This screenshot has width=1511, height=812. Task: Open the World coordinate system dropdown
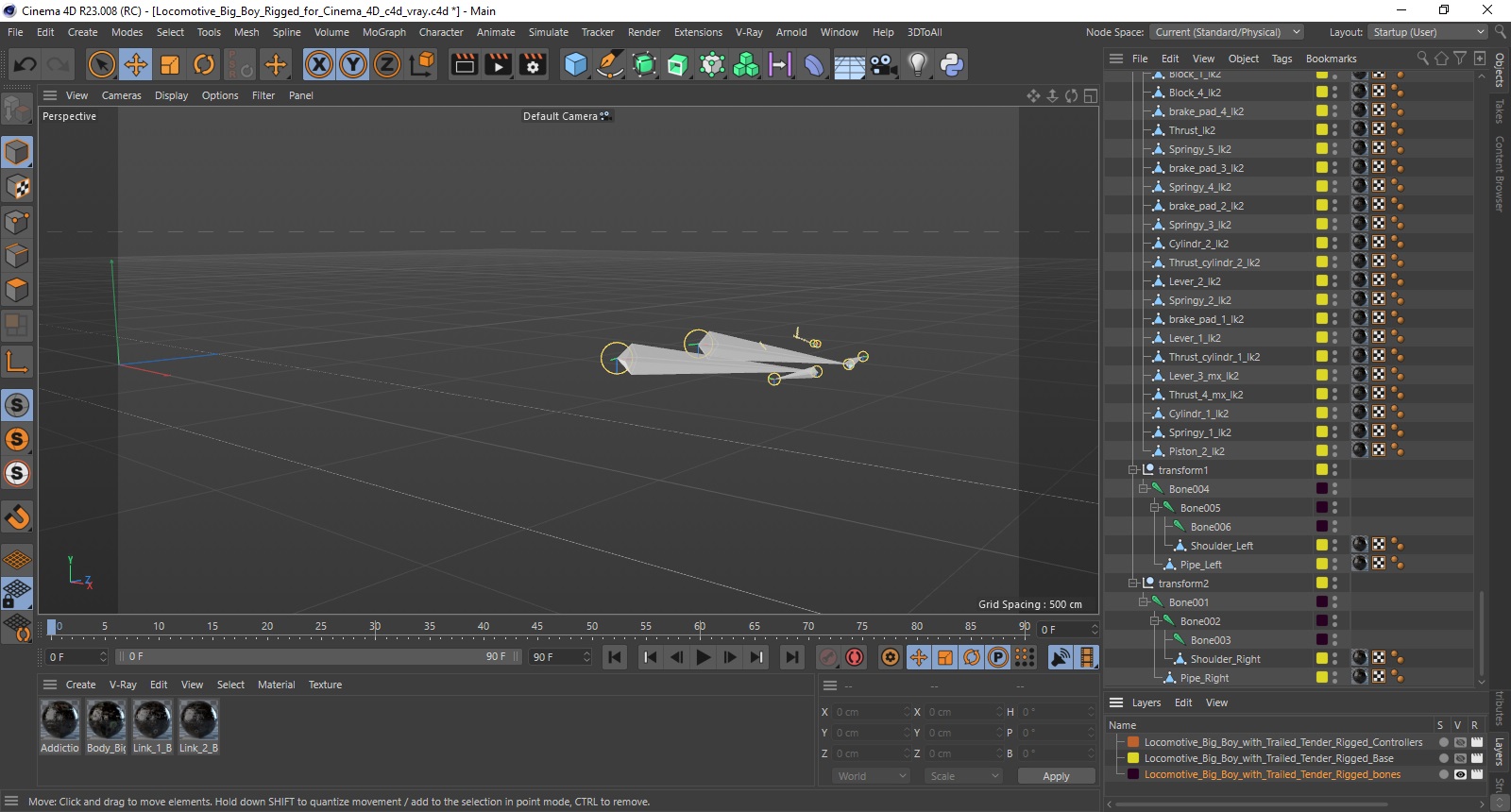[872, 776]
